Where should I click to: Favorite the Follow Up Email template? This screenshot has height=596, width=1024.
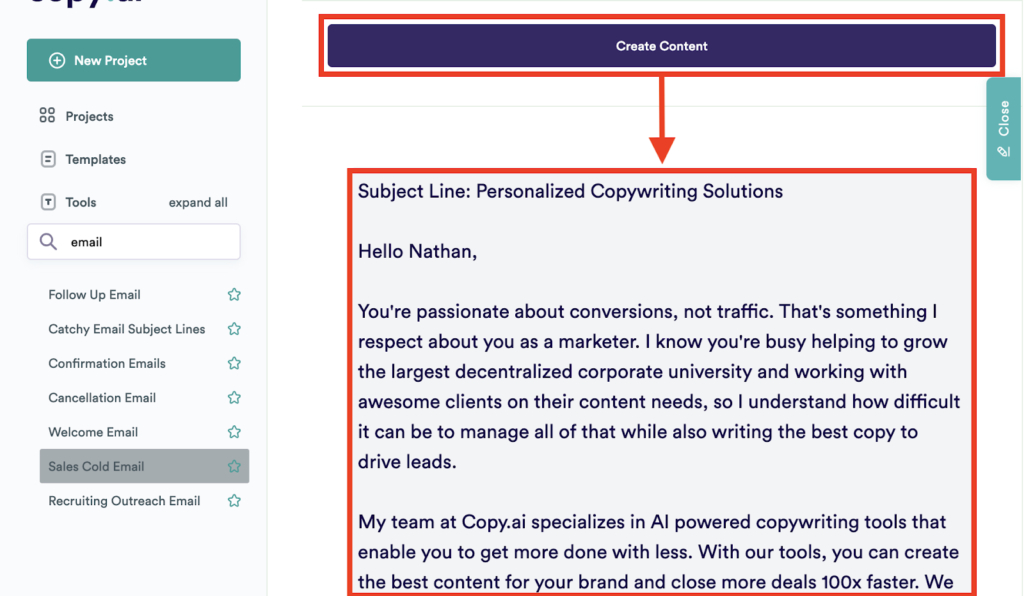pyautogui.click(x=233, y=294)
